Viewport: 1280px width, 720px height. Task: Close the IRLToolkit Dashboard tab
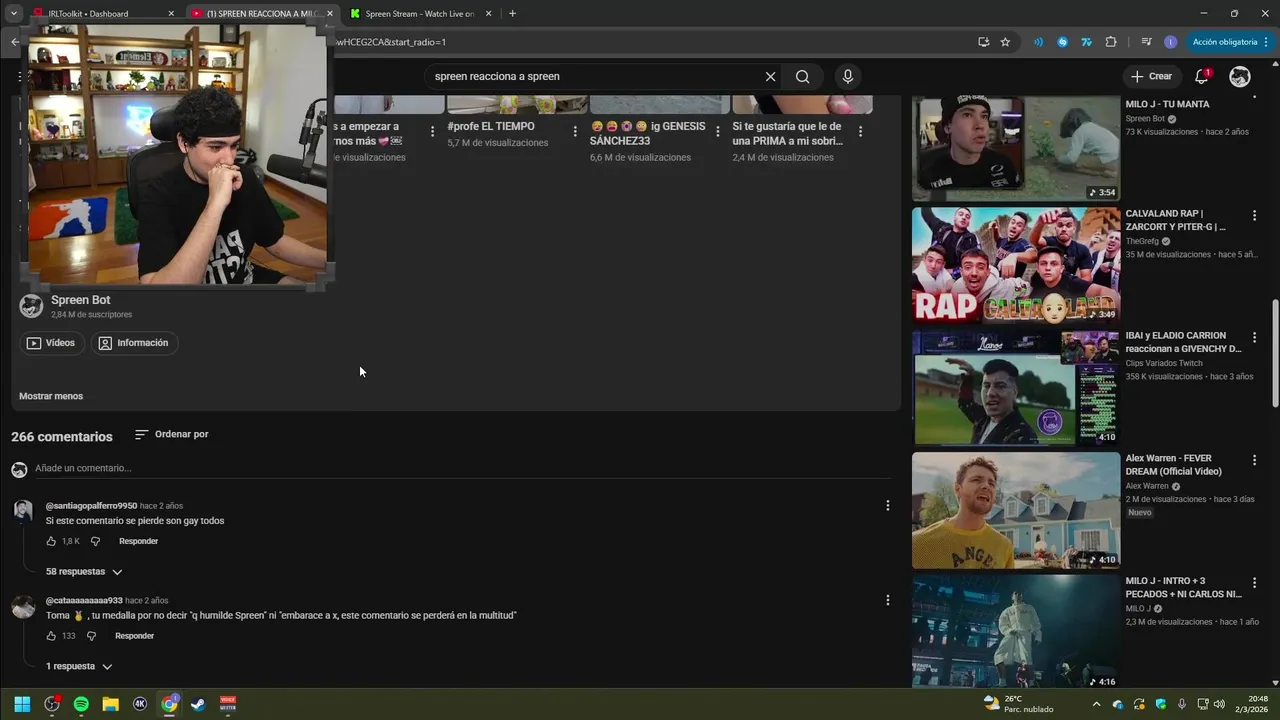tap(171, 14)
